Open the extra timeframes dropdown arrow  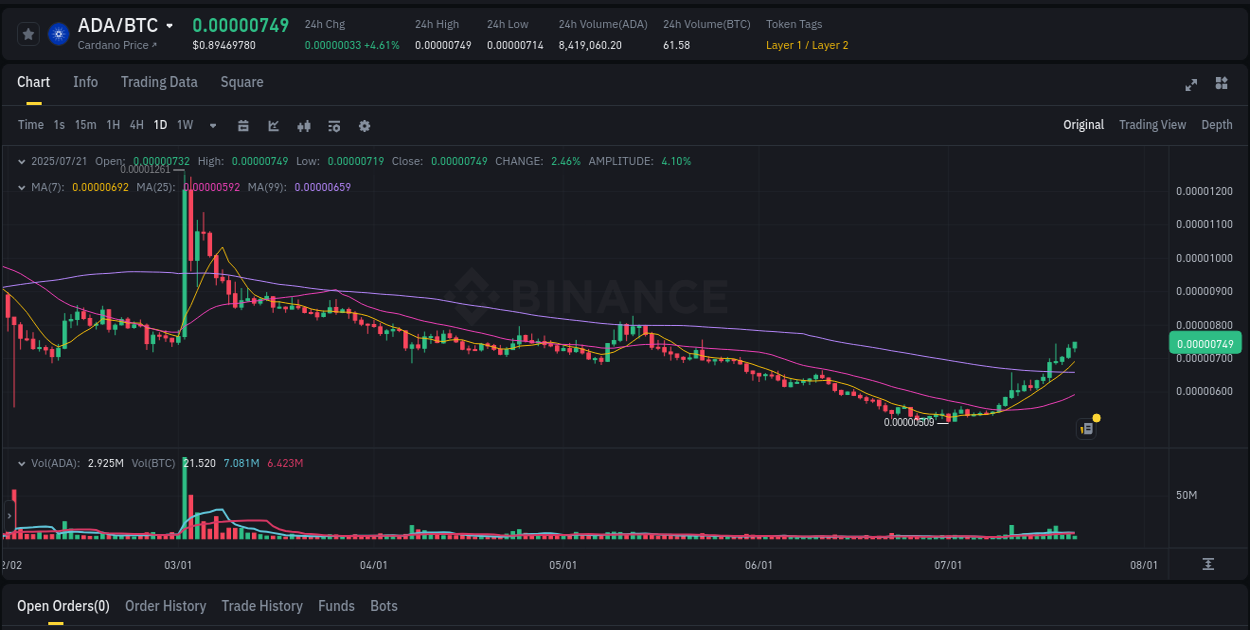tap(212, 126)
